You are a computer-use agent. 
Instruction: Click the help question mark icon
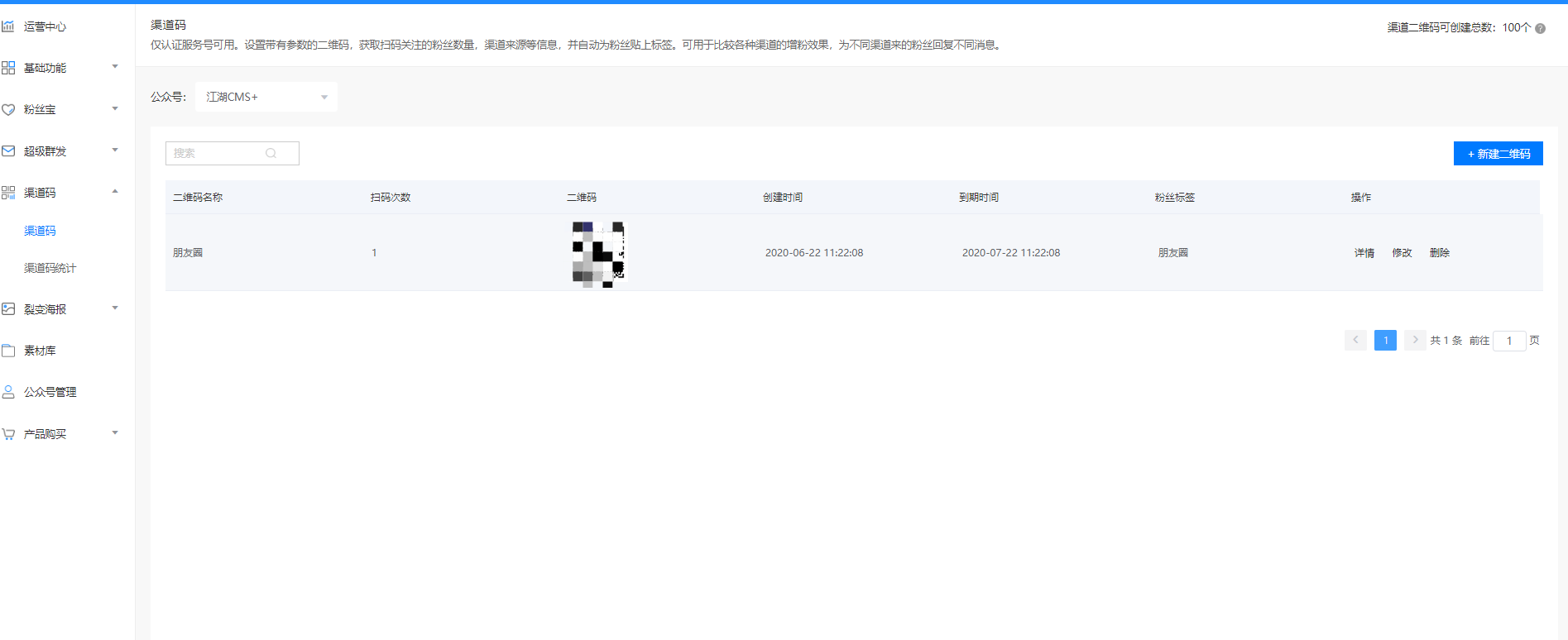(1540, 28)
